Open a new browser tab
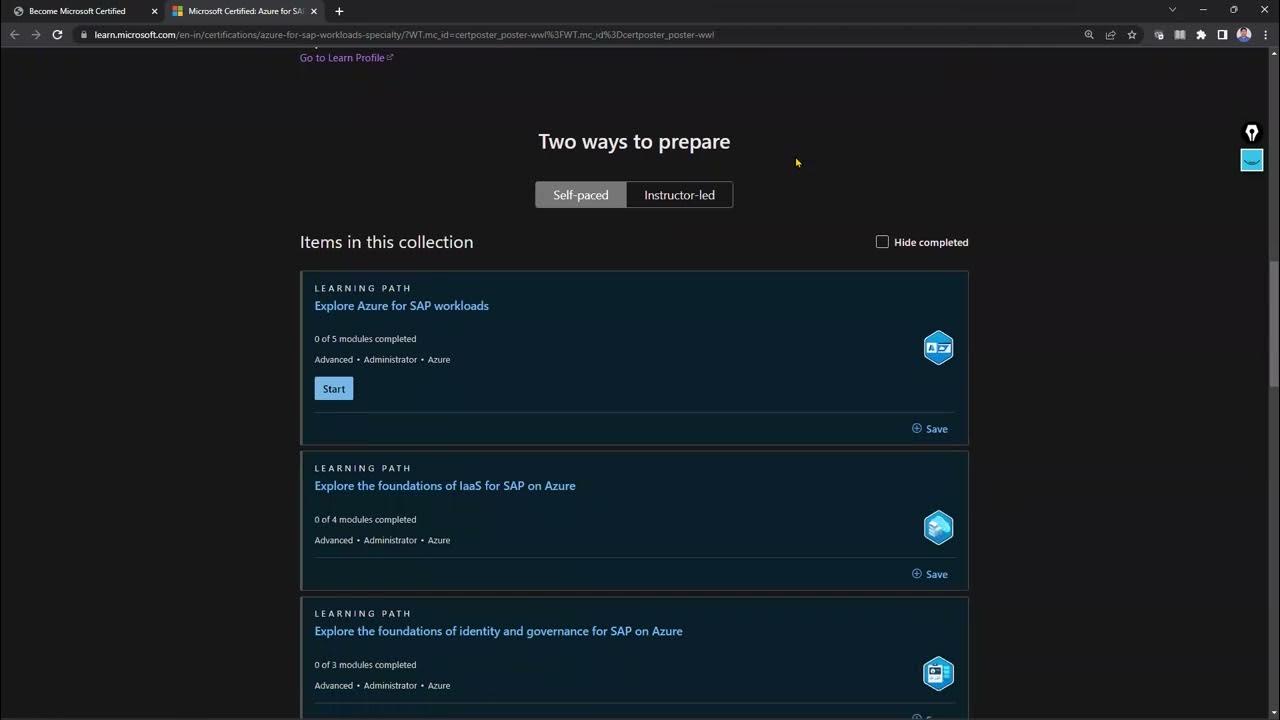This screenshot has width=1280, height=720. [339, 11]
